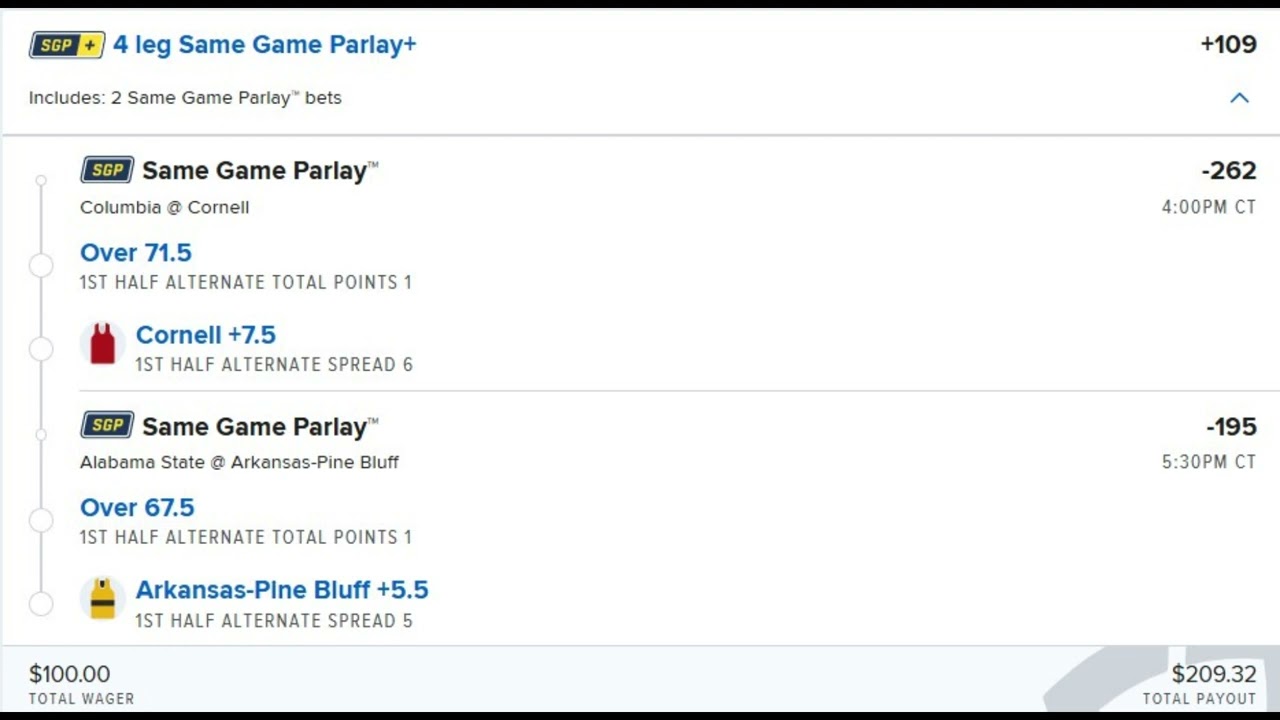Image resolution: width=1280 pixels, height=720 pixels.
Task: Click the SGP+ badge icon
Action: [x=67, y=45]
